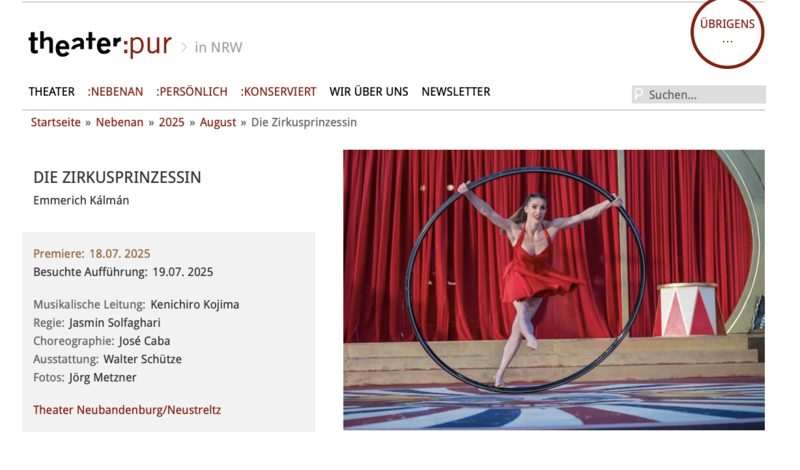Go to the :KONSERVIERT section

pyautogui.click(x=279, y=92)
